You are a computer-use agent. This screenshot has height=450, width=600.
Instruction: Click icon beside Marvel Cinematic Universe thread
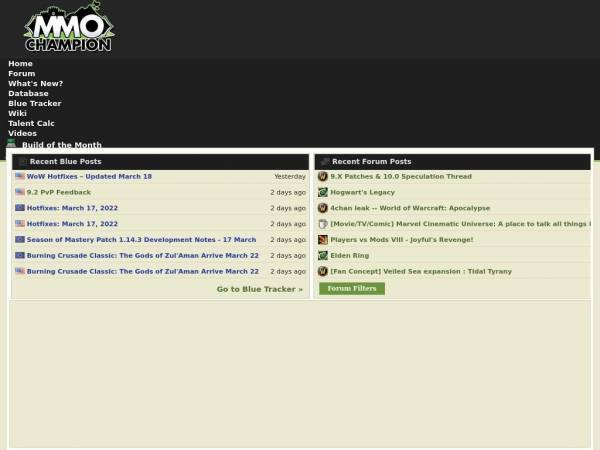[323, 224]
